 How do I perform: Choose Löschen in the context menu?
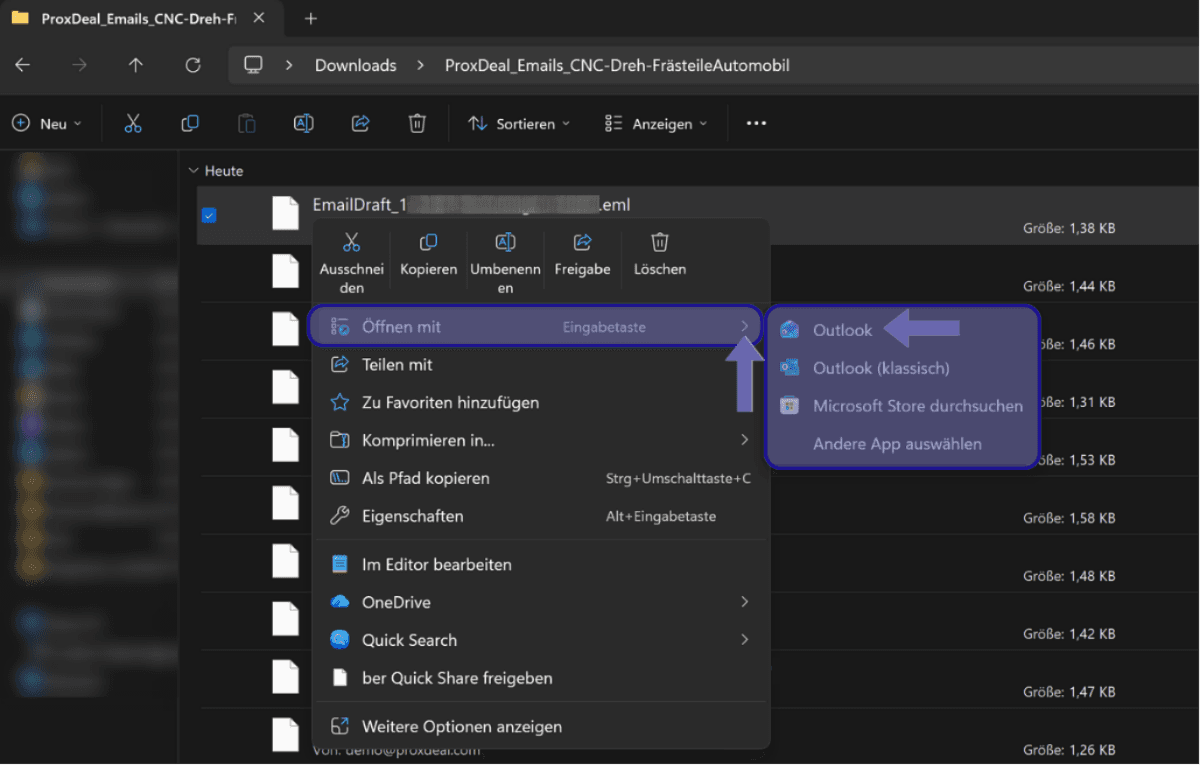(x=660, y=255)
